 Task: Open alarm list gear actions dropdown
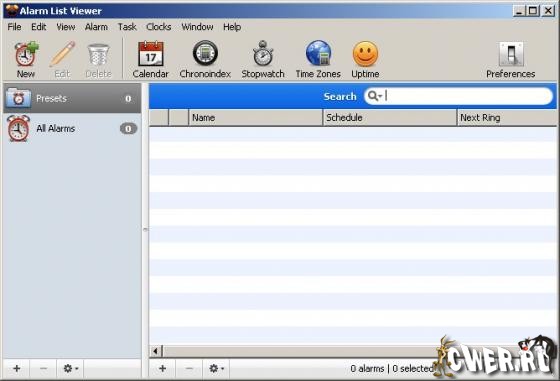[x=216, y=368]
